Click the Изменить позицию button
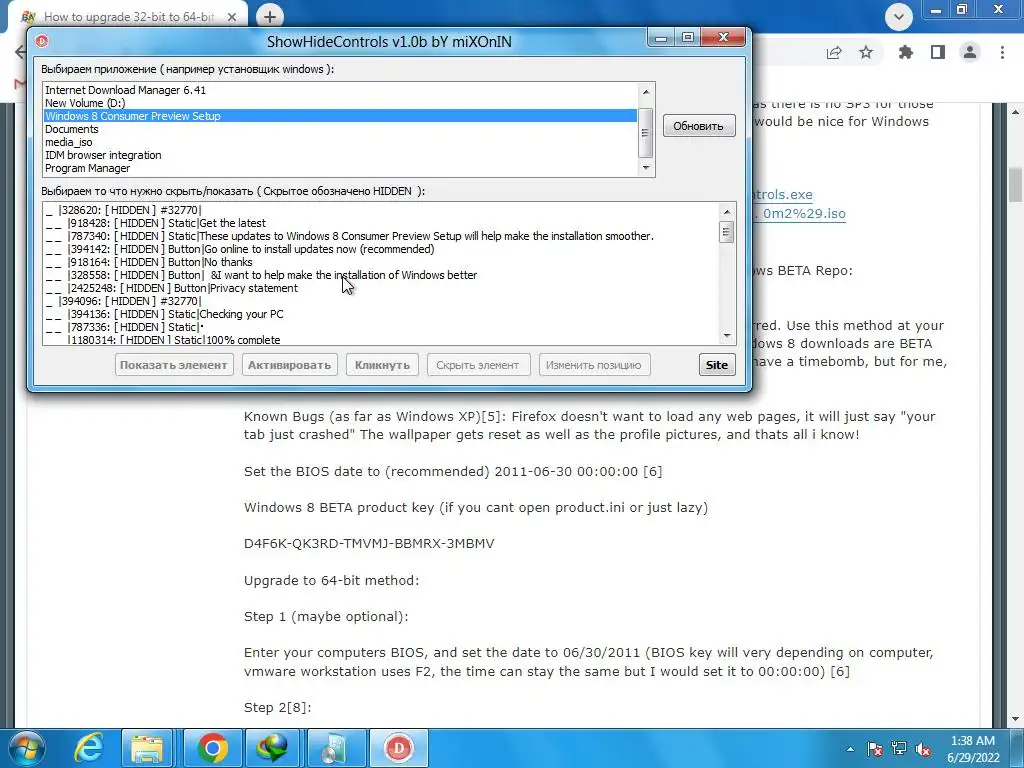 click(594, 365)
